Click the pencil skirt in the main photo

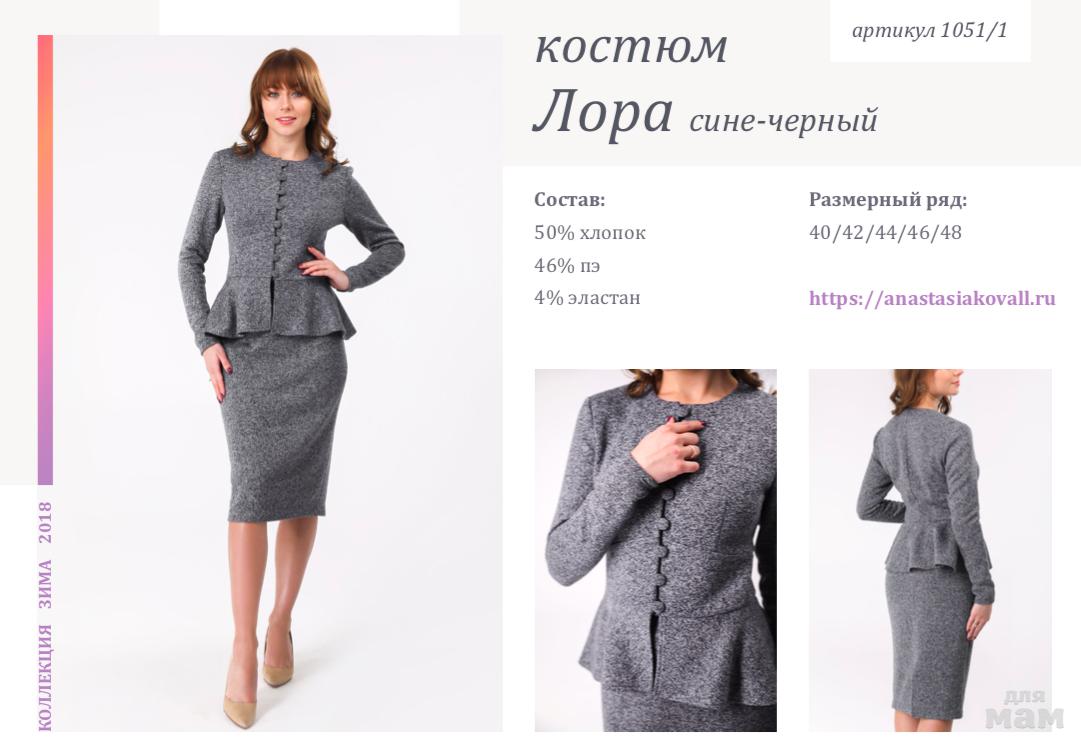pos(283,429)
